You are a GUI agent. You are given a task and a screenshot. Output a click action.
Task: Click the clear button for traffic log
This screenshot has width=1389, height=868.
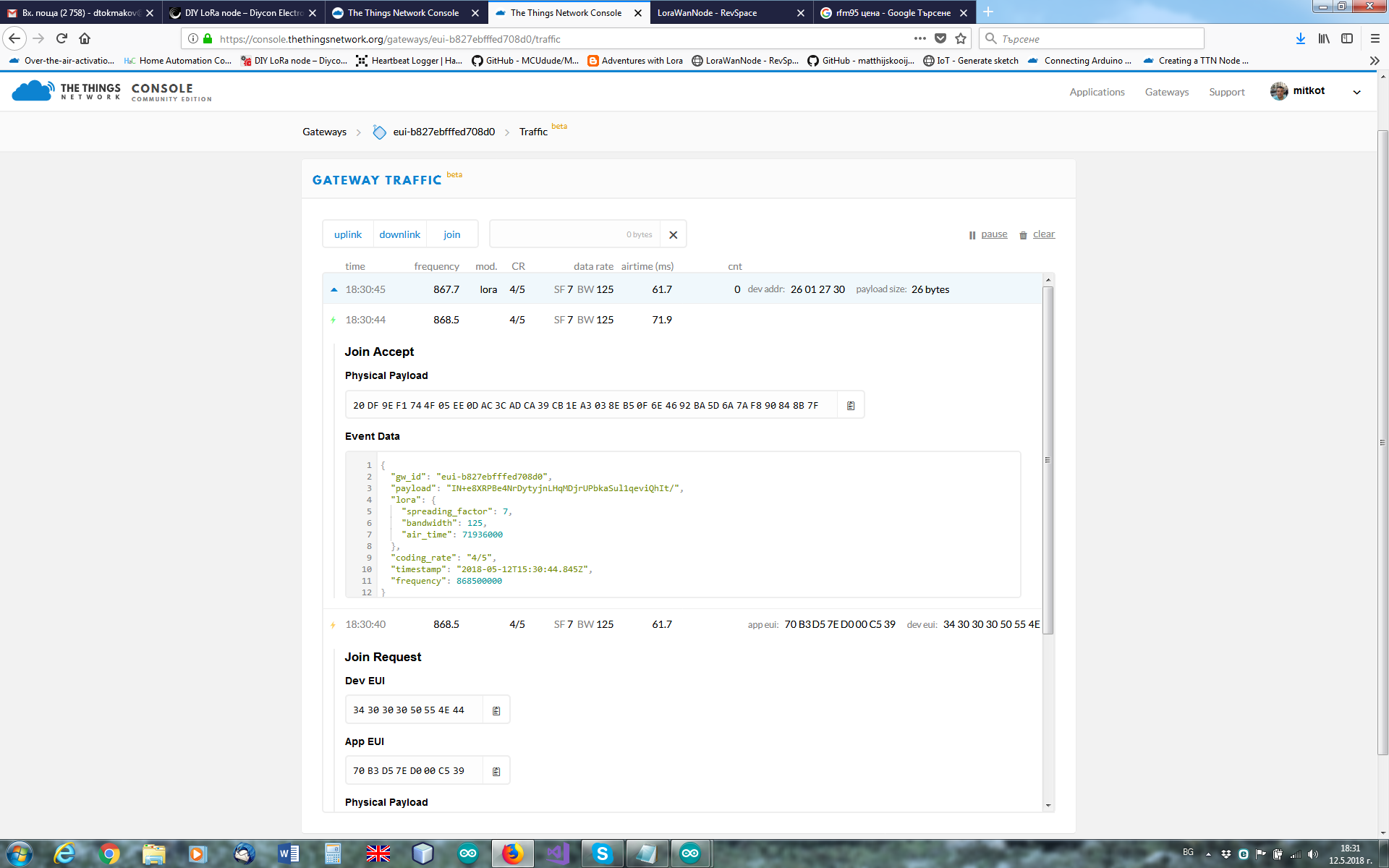point(1044,234)
